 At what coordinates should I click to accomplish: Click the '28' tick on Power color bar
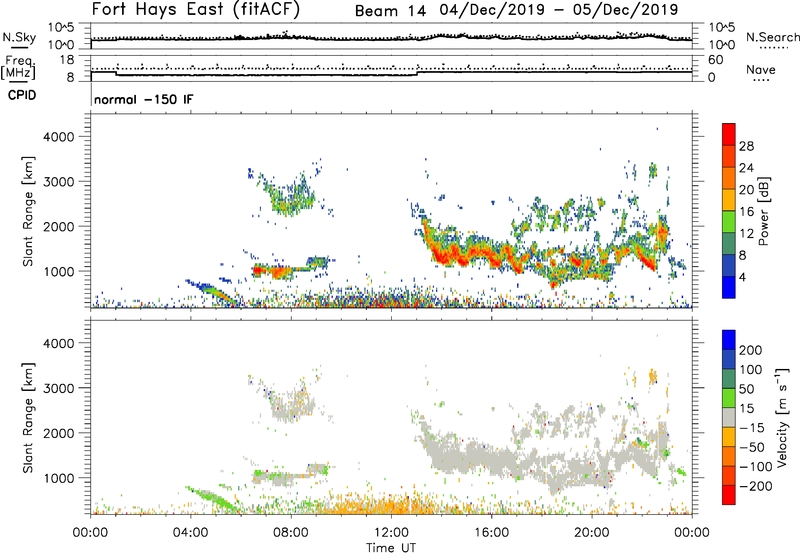746,146
